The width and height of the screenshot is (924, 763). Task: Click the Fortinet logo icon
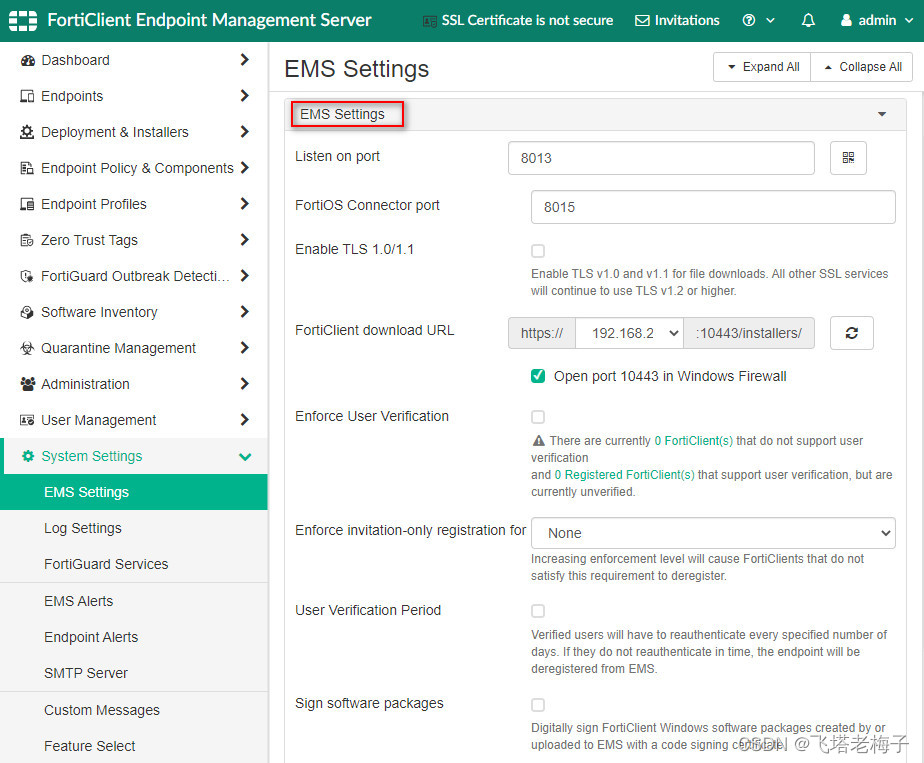pyautogui.click(x=23, y=21)
